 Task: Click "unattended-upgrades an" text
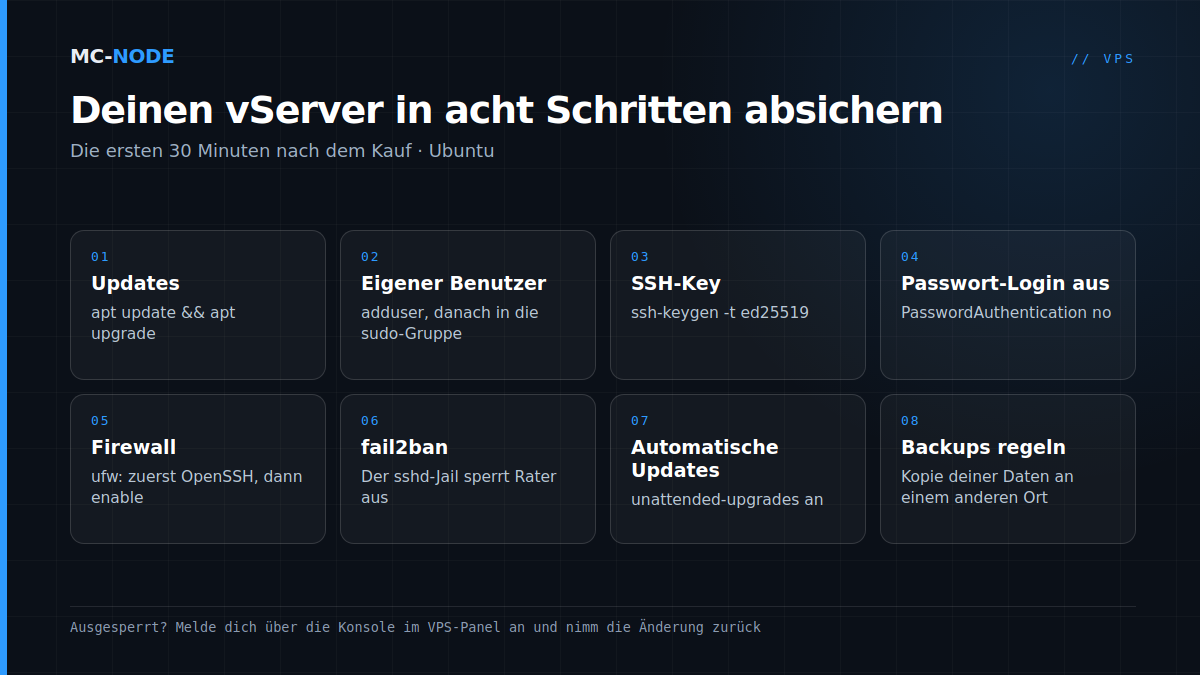(727, 499)
